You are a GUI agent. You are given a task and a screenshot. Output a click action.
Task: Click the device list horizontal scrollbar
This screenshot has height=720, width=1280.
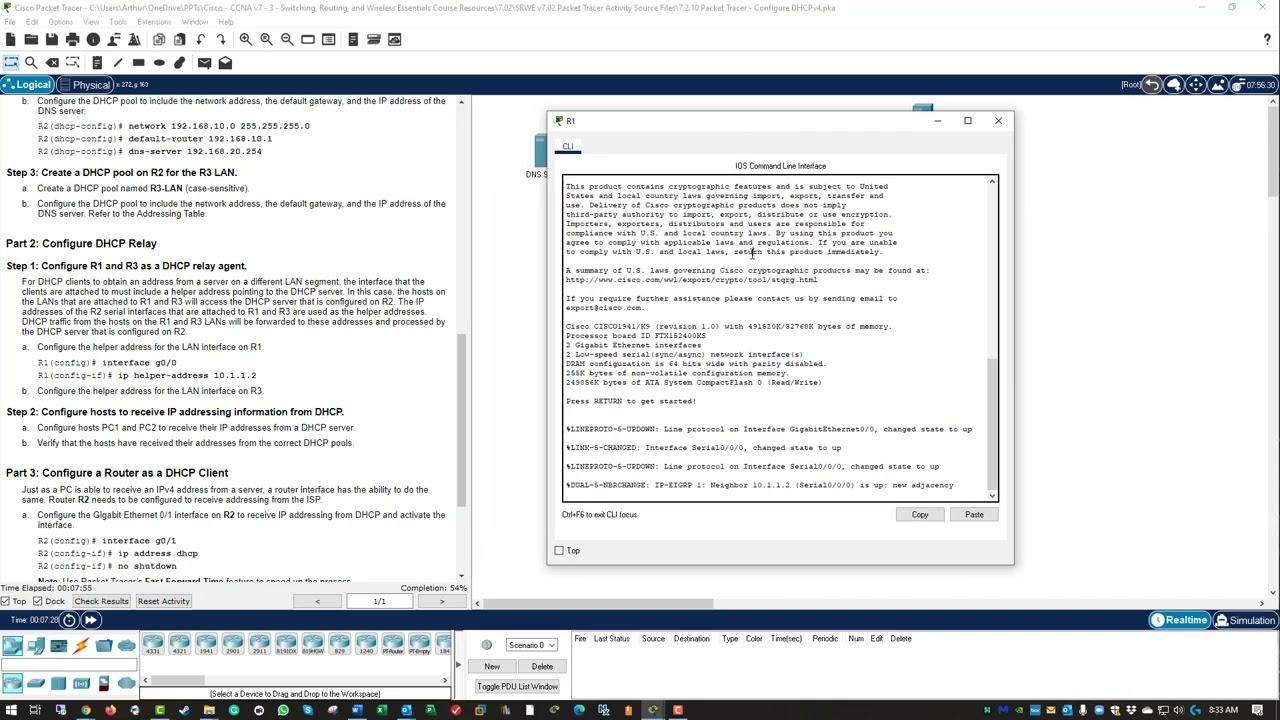coord(295,681)
